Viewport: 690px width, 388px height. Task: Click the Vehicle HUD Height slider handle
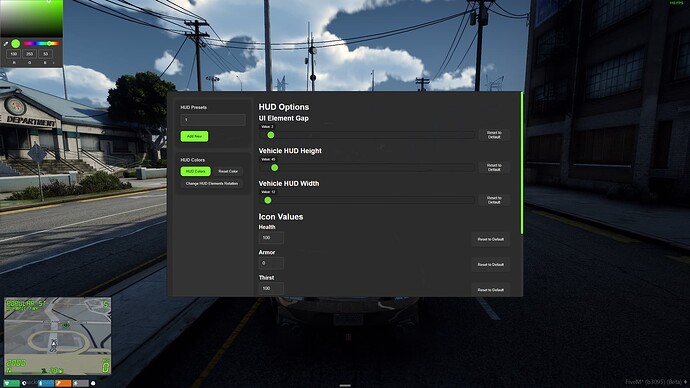275,168
